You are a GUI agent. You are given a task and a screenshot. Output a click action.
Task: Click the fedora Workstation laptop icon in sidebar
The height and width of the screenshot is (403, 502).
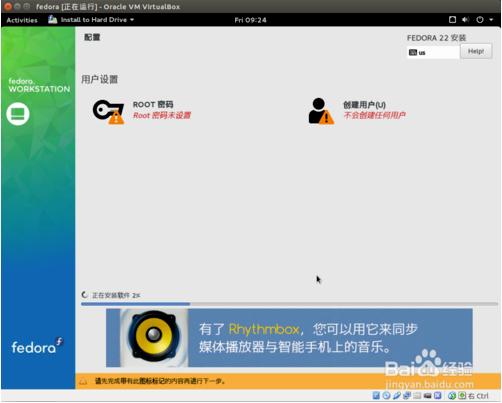(18, 114)
